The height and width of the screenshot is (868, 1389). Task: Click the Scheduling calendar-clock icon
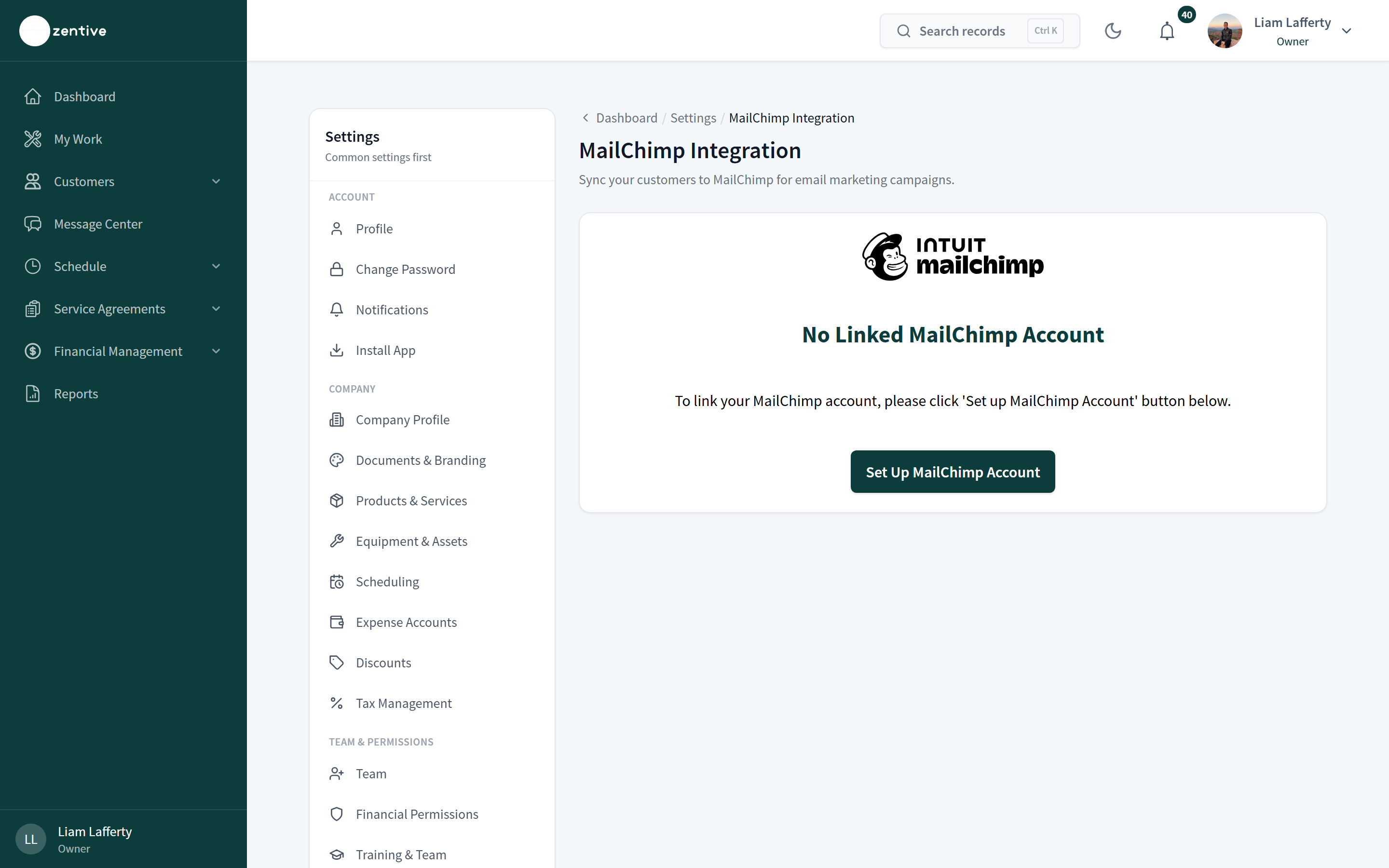pyautogui.click(x=337, y=582)
